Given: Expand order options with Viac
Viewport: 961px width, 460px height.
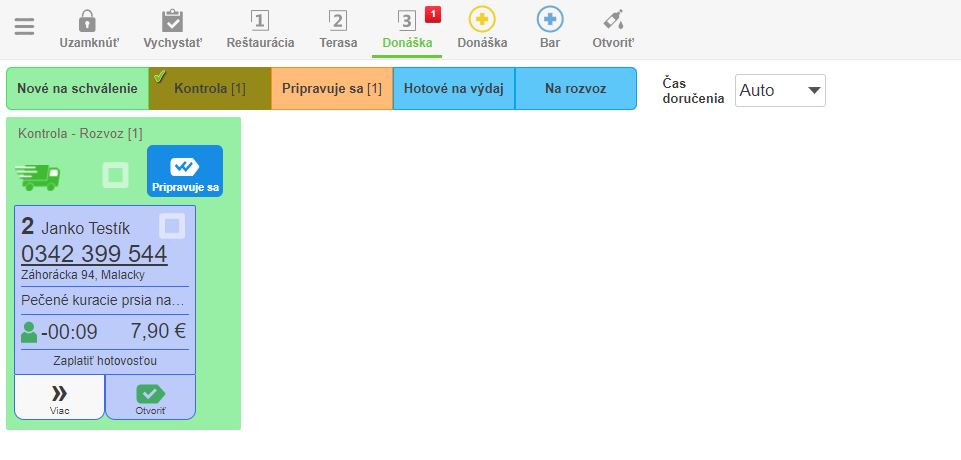Looking at the screenshot, I should [x=59, y=397].
